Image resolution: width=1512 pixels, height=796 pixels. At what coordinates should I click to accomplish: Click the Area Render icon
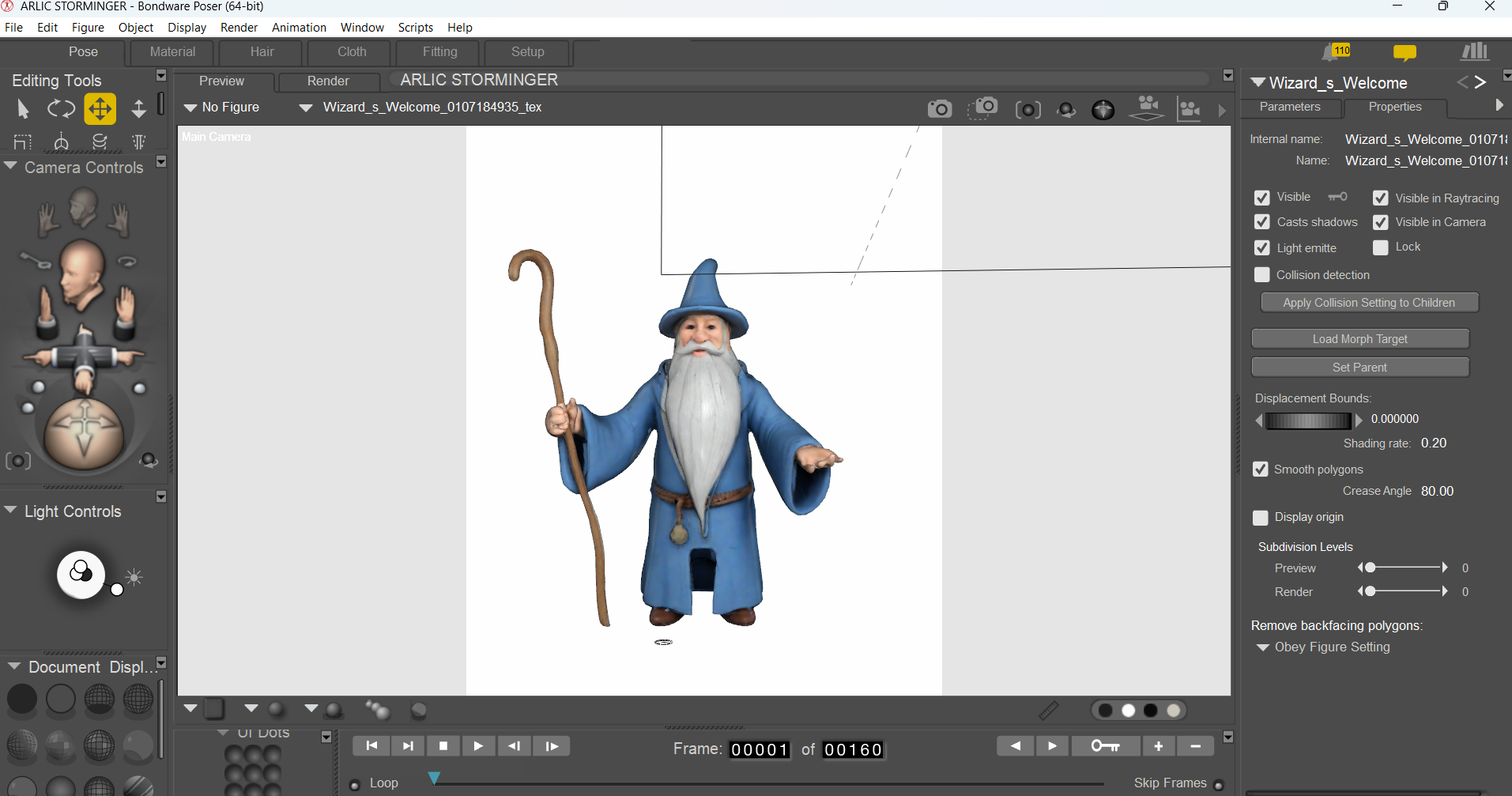(x=983, y=108)
